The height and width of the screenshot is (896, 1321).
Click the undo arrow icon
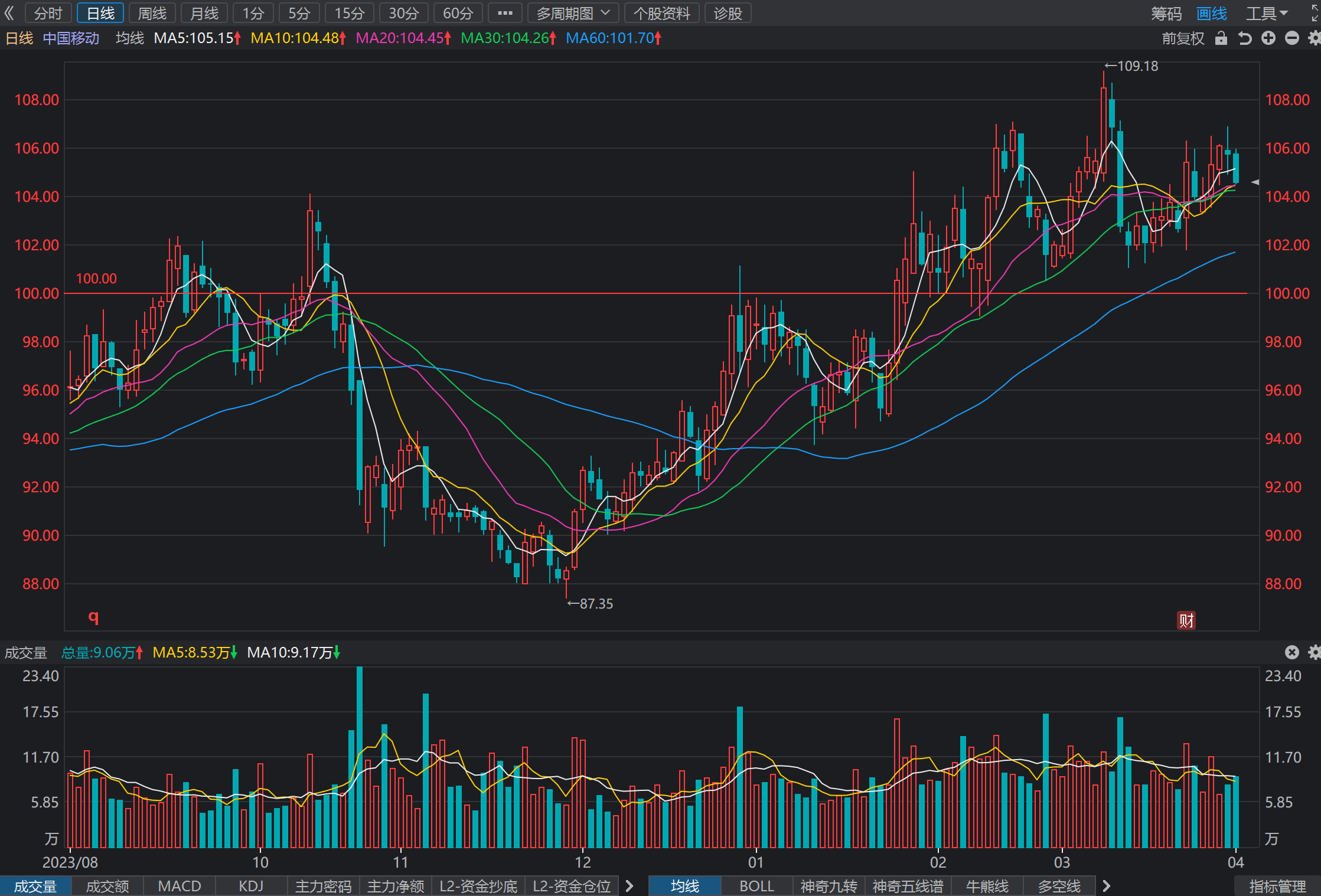coord(1245,38)
